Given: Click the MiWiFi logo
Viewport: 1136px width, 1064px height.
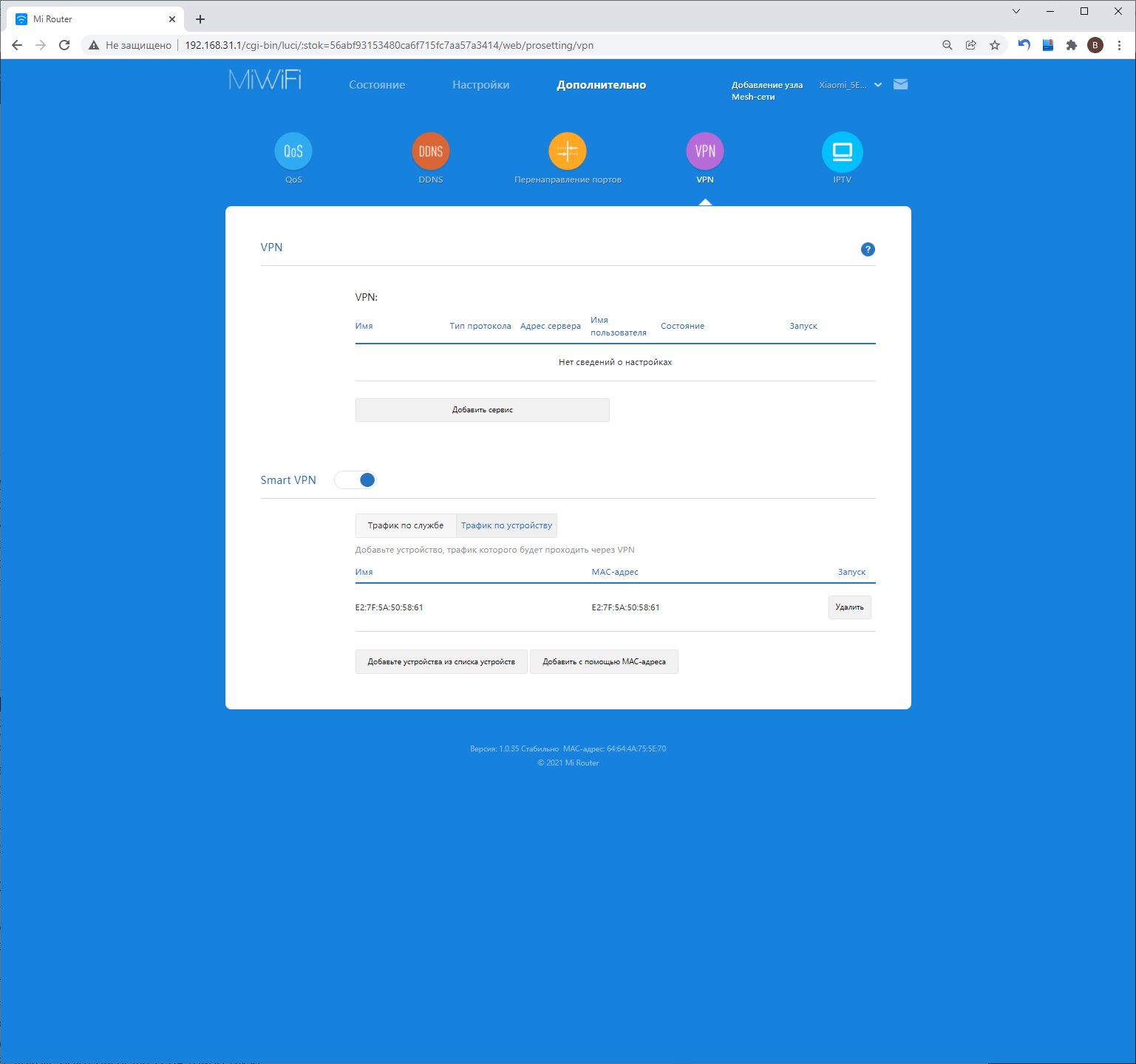Looking at the screenshot, I should click(x=265, y=80).
